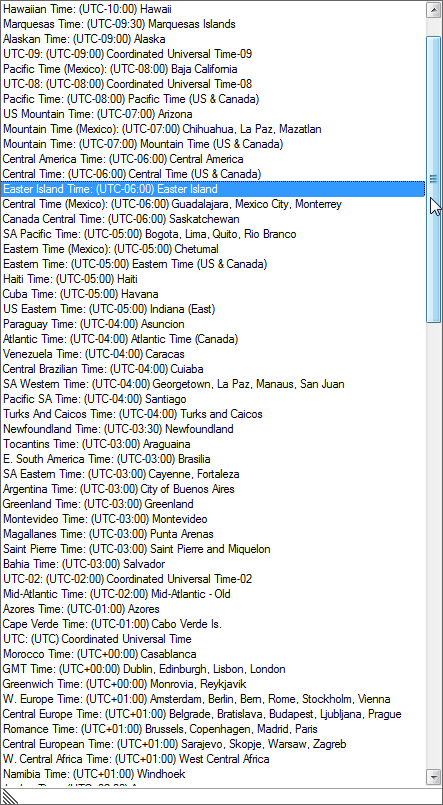Choose the highlighted Easter Island Time item
This screenshot has height=805, width=443.
point(213,189)
